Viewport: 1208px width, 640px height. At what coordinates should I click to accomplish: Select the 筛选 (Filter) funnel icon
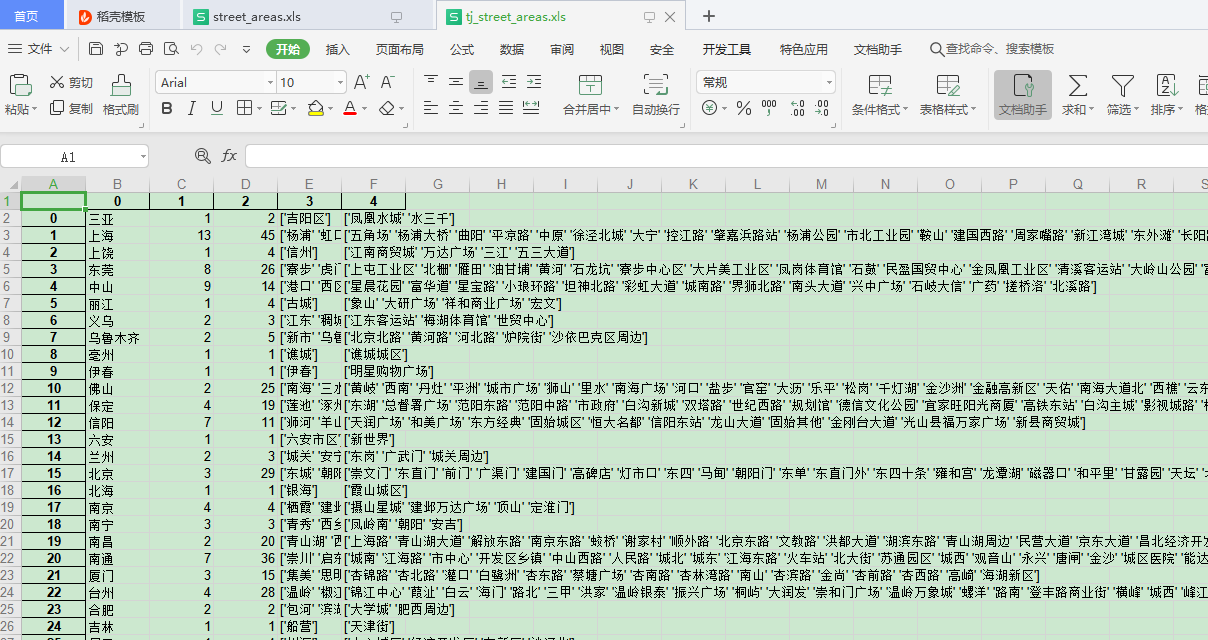[x=1122, y=90]
